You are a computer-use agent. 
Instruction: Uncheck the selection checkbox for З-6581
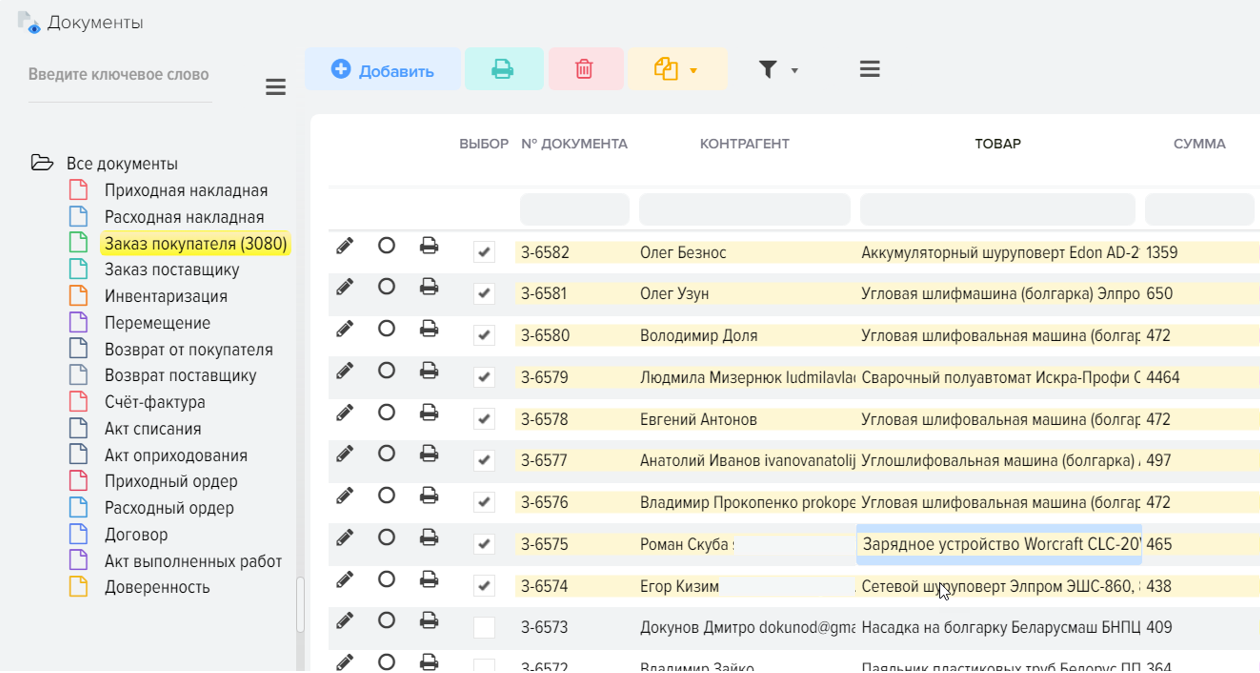pyautogui.click(x=484, y=294)
